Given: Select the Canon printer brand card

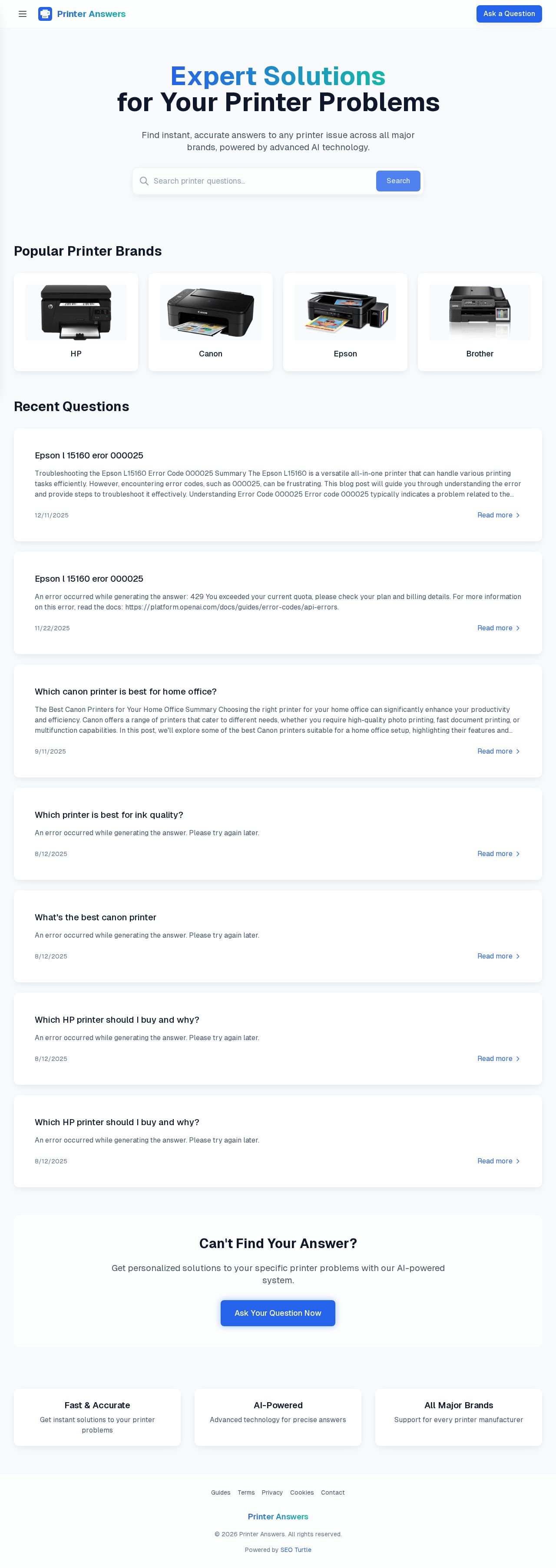Looking at the screenshot, I should tap(211, 322).
